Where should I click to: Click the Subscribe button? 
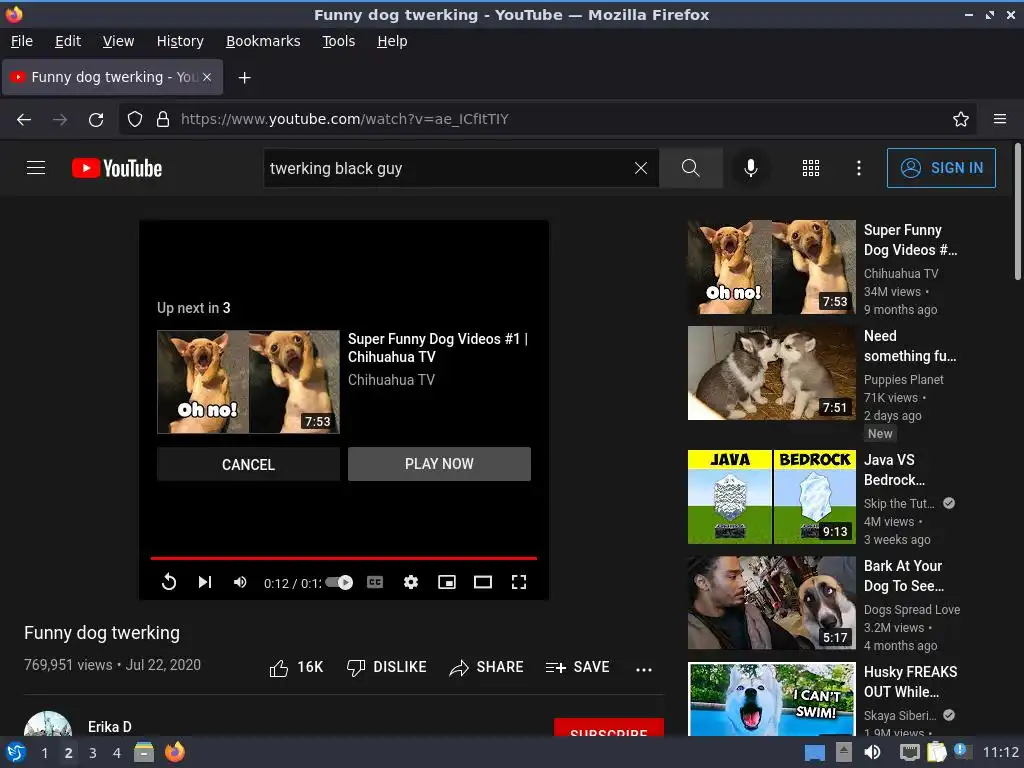609,728
